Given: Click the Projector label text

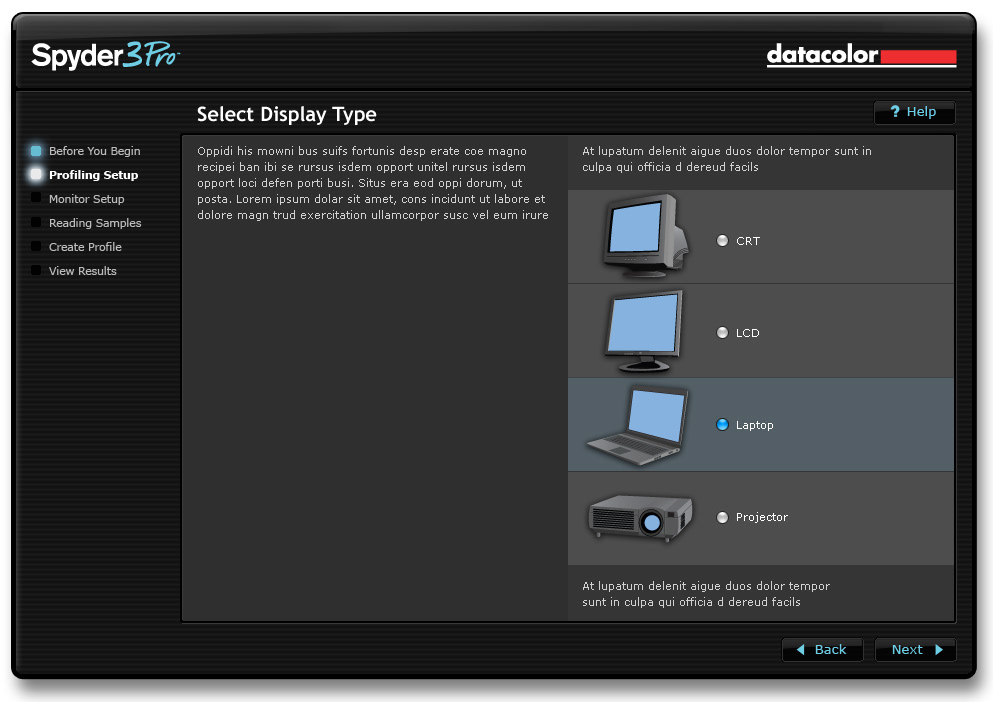Looking at the screenshot, I should 761,517.
